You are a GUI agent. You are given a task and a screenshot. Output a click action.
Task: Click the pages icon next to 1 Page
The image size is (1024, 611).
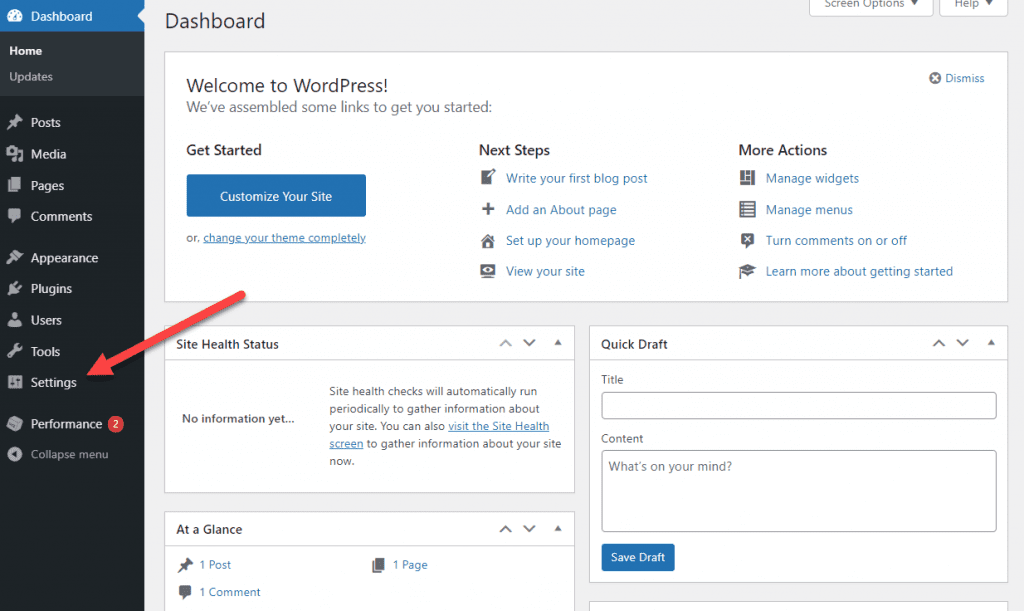[378, 565]
